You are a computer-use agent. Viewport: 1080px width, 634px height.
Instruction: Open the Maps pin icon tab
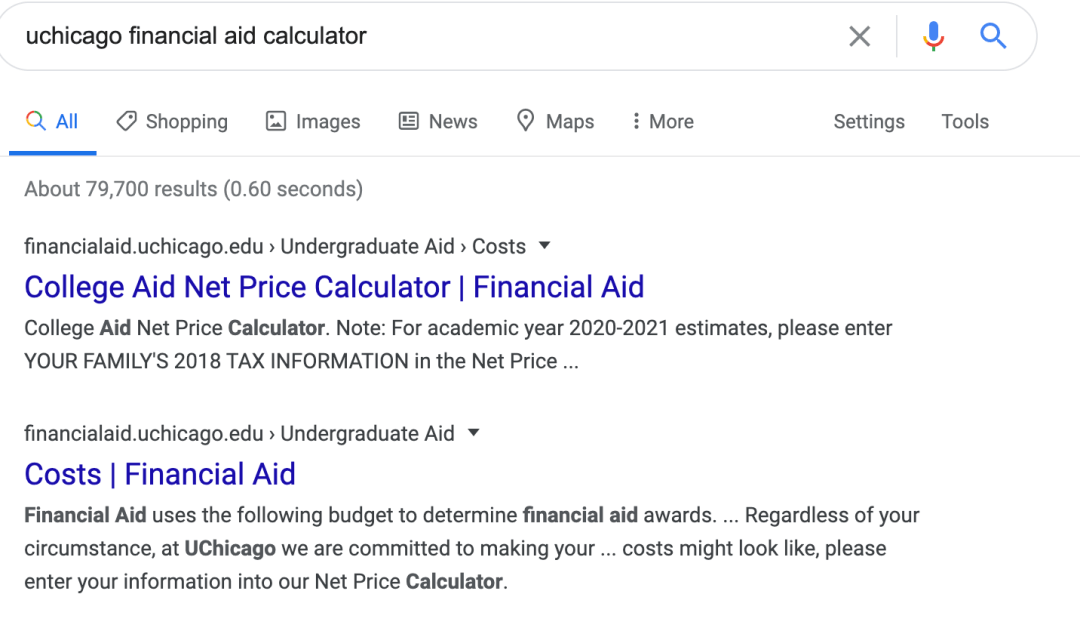[x=526, y=121]
